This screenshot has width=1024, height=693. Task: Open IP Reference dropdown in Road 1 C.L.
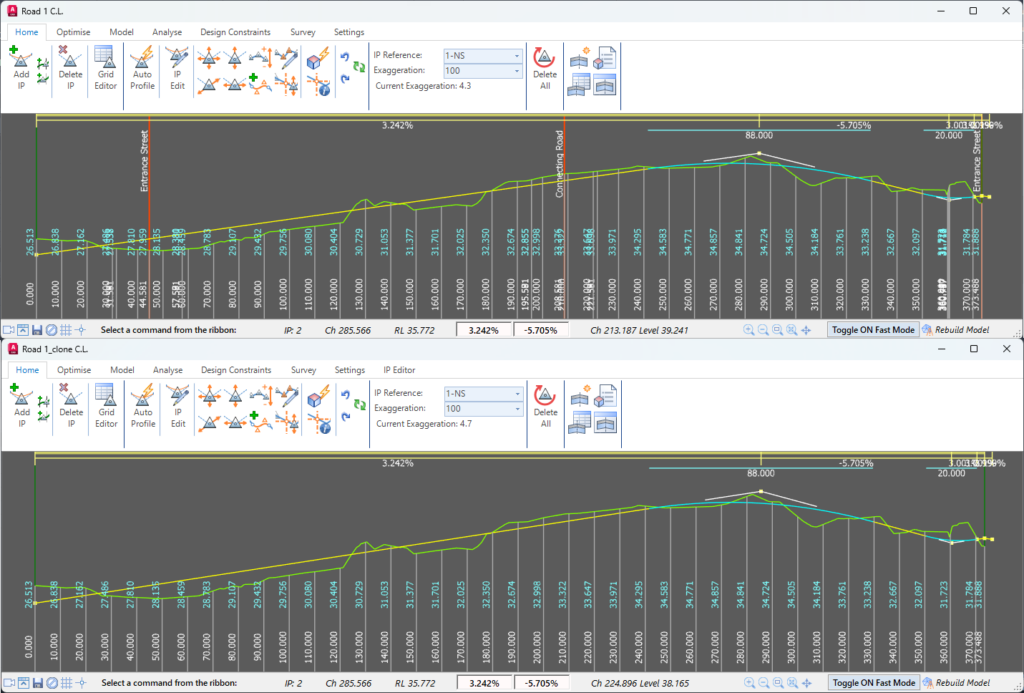(482, 56)
